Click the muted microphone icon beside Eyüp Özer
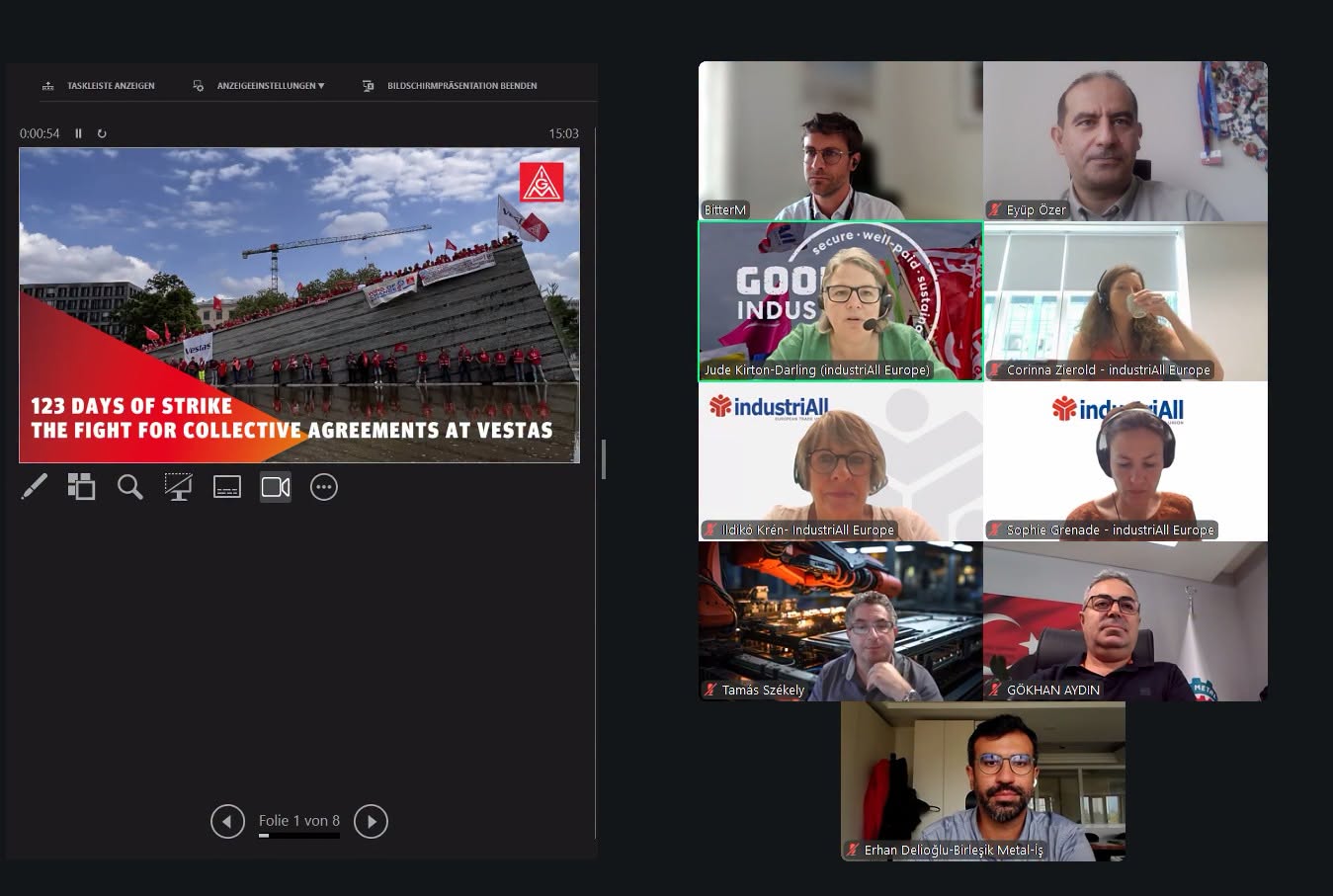The height and width of the screenshot is (896, 1333). [x=995, y=209]
